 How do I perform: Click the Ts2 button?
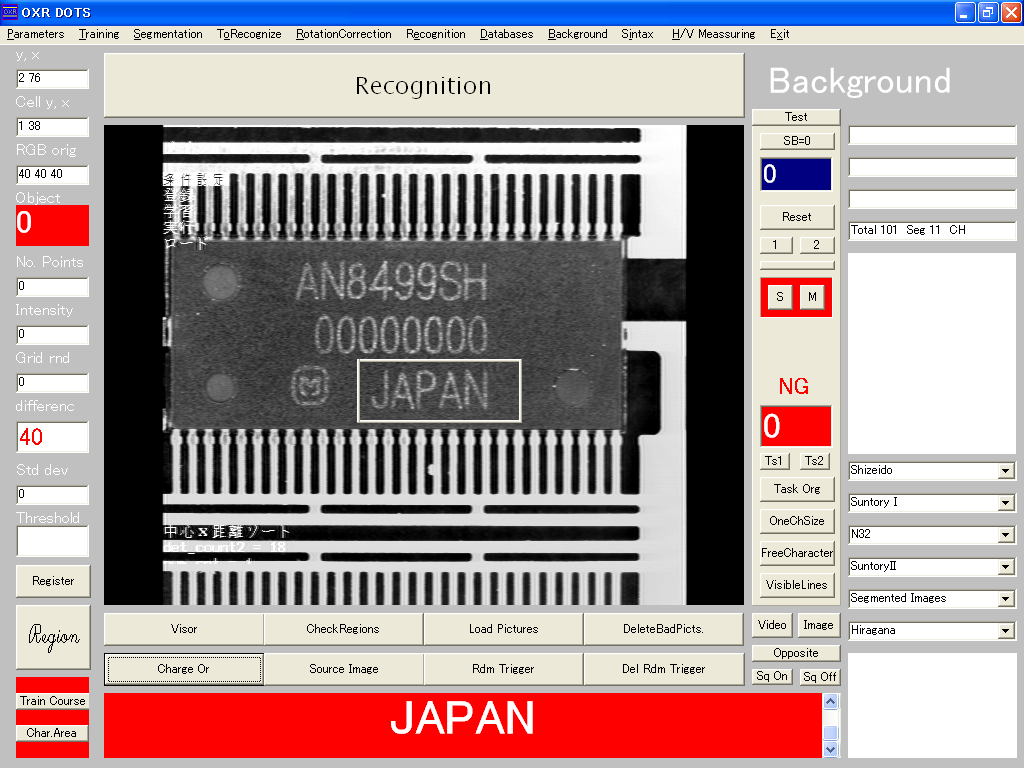tap(814, 461)
